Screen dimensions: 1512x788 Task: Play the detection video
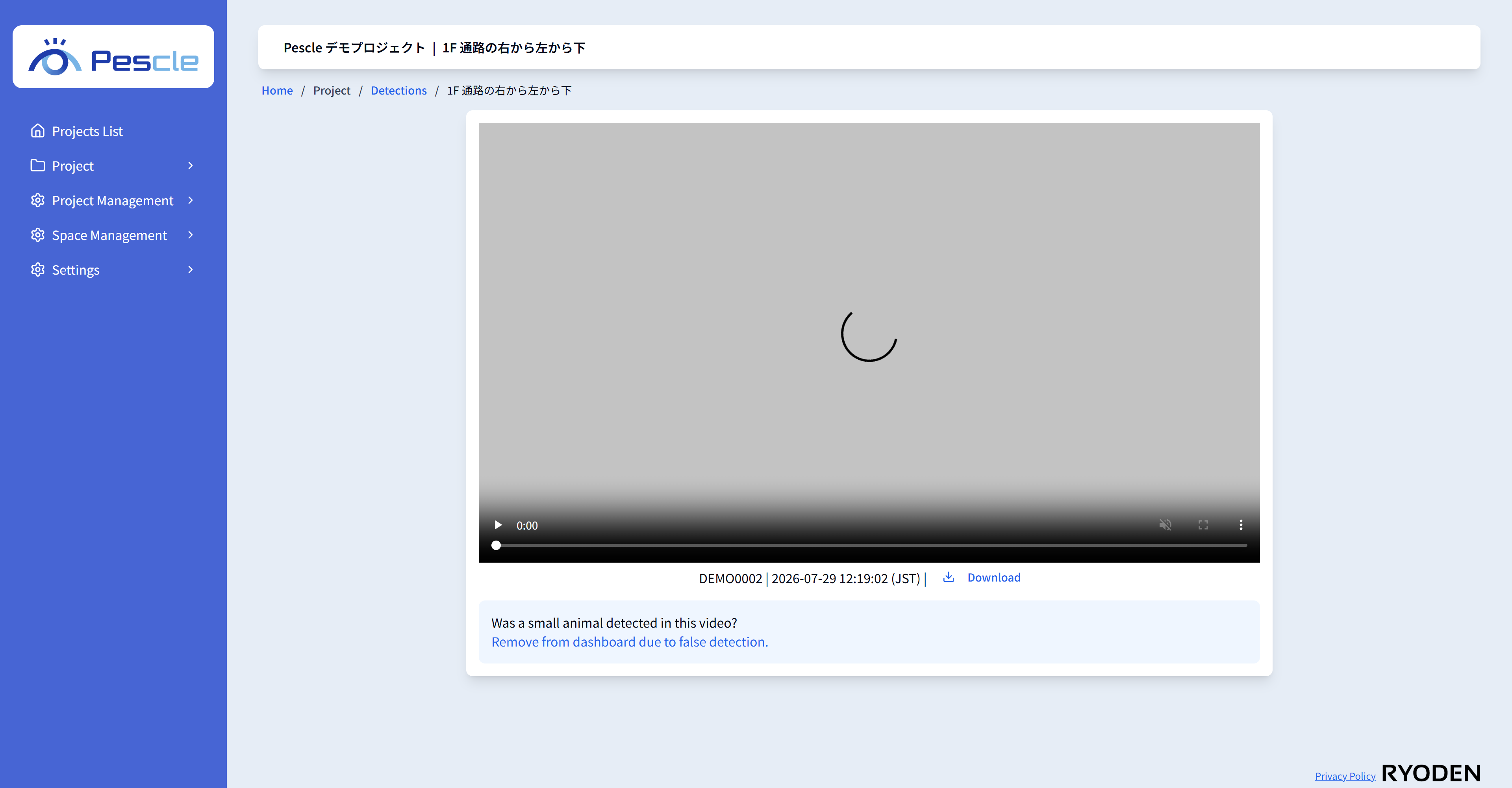498,525
